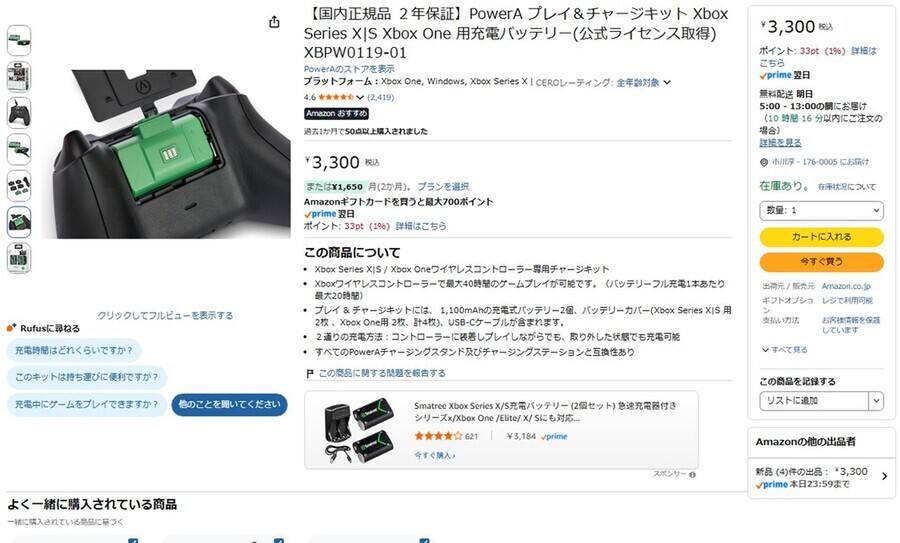900x543 pixels.
Task: Ask Rufus 充電時間はどれくらいですか
Action: tap(74, 350)
